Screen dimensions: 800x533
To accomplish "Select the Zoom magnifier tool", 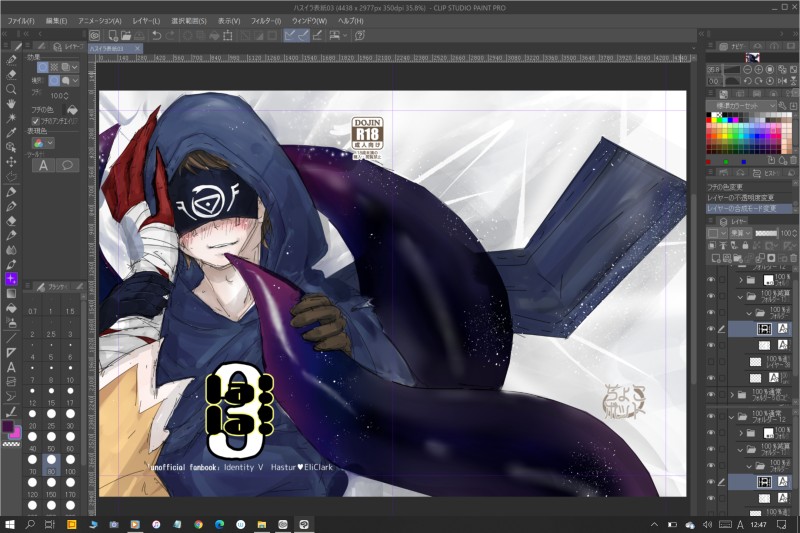I will pyautogui.click(x=11, y=89).
